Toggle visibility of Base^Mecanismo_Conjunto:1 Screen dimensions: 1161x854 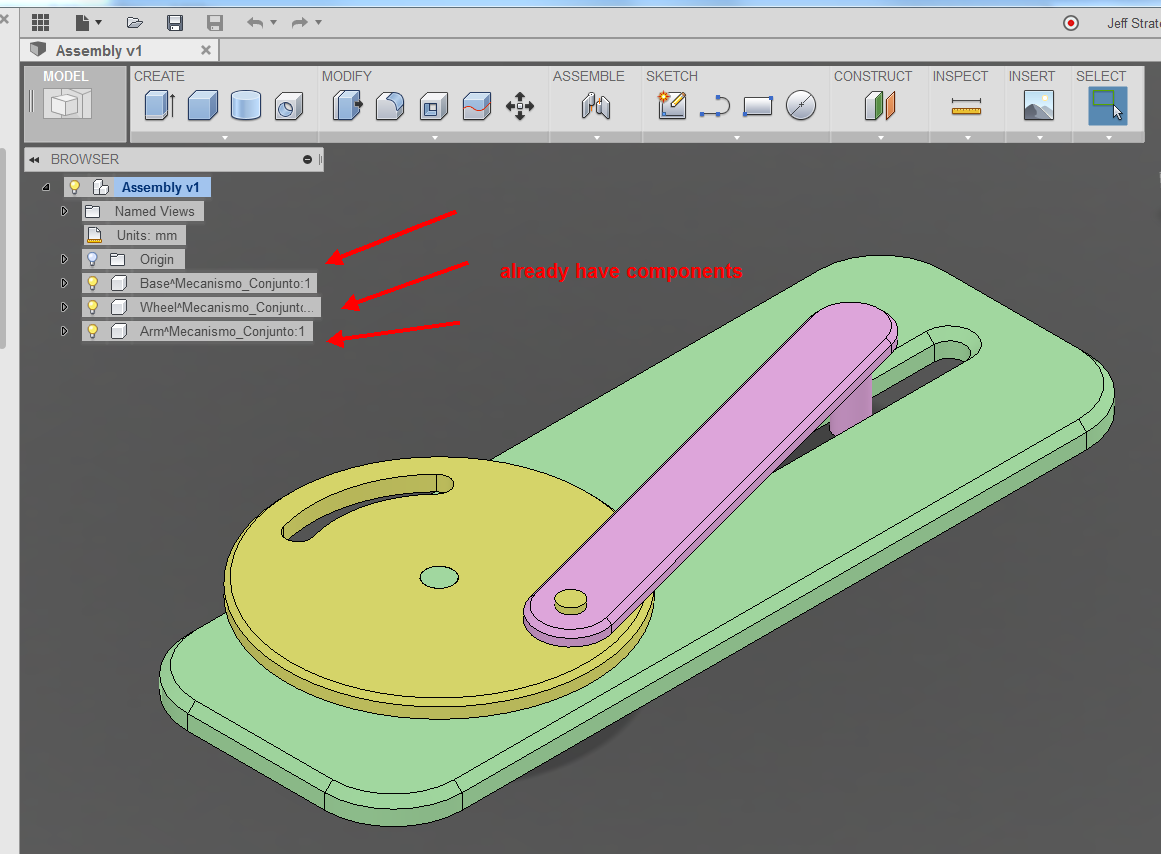pos(92,283)
